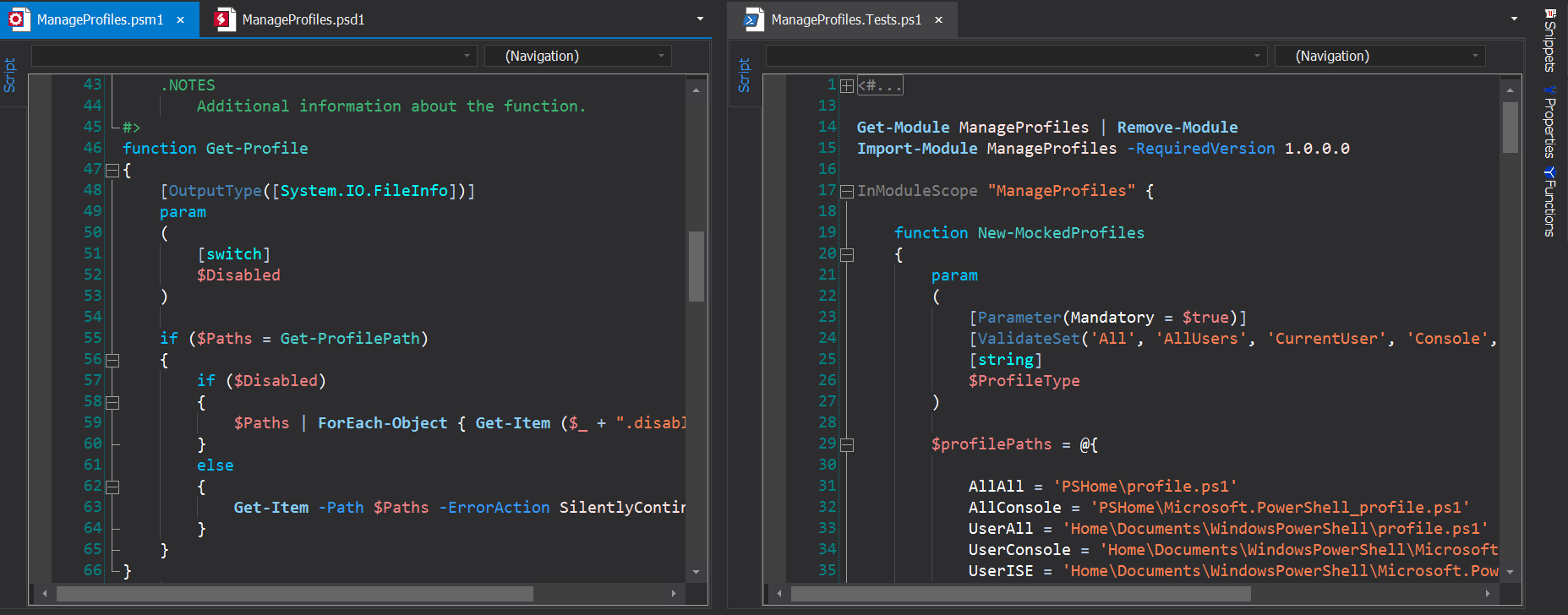Click the collapsed <#...> region placeholder
The image size is (1568, 615).
[x=880, y=85]
